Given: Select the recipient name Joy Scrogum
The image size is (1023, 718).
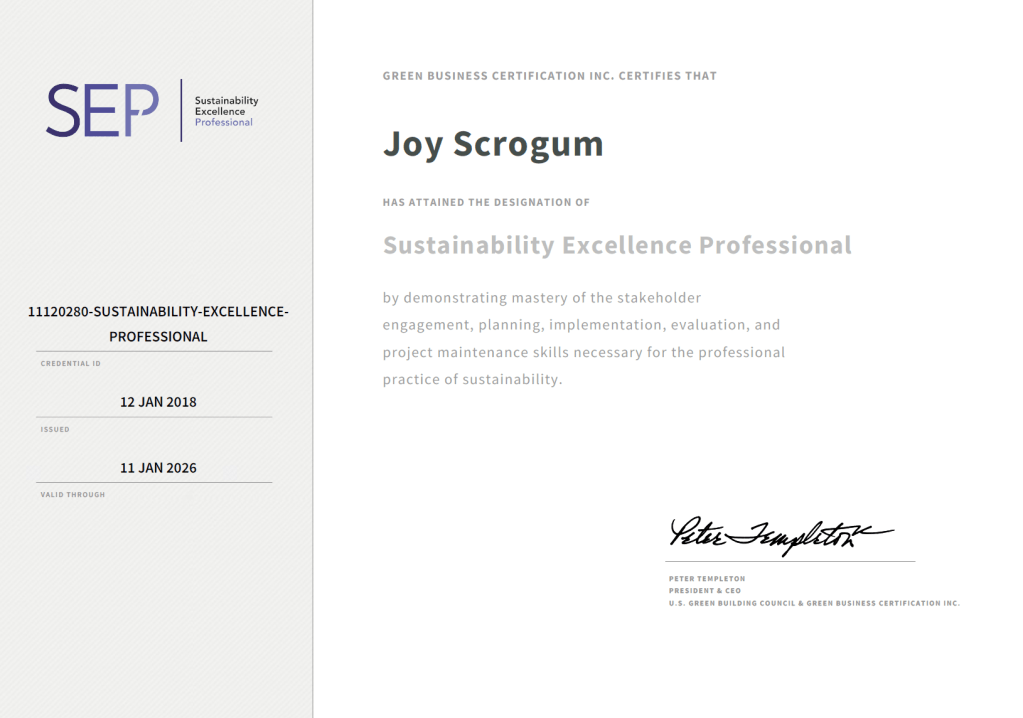Looking at the screenshot, I should pyautogui.click(x=493, y=144).
